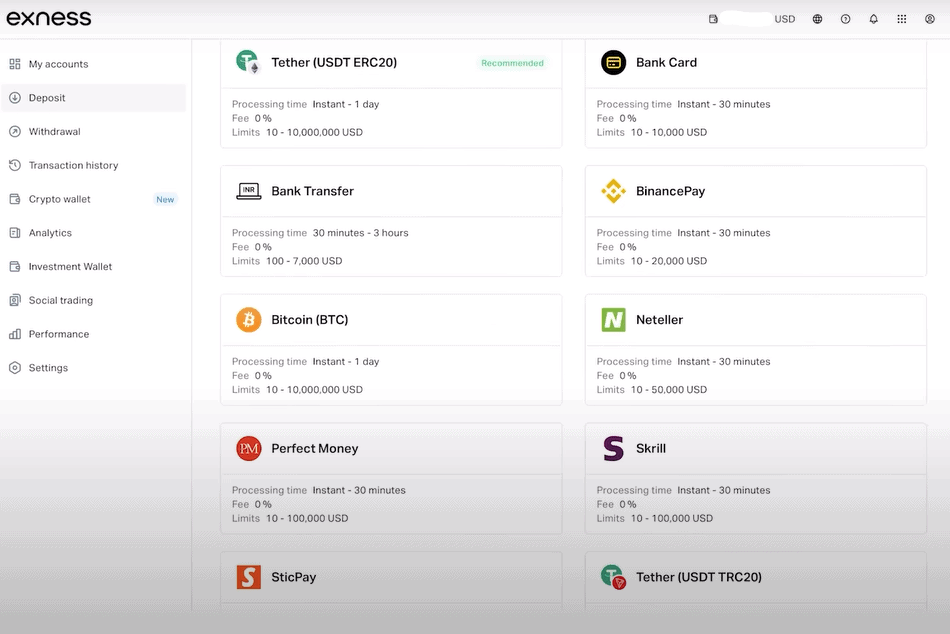Click the Bitcoin (BTC) orange icon
Image resolution: width=950 pixels, height=634 pixels.
248,320
